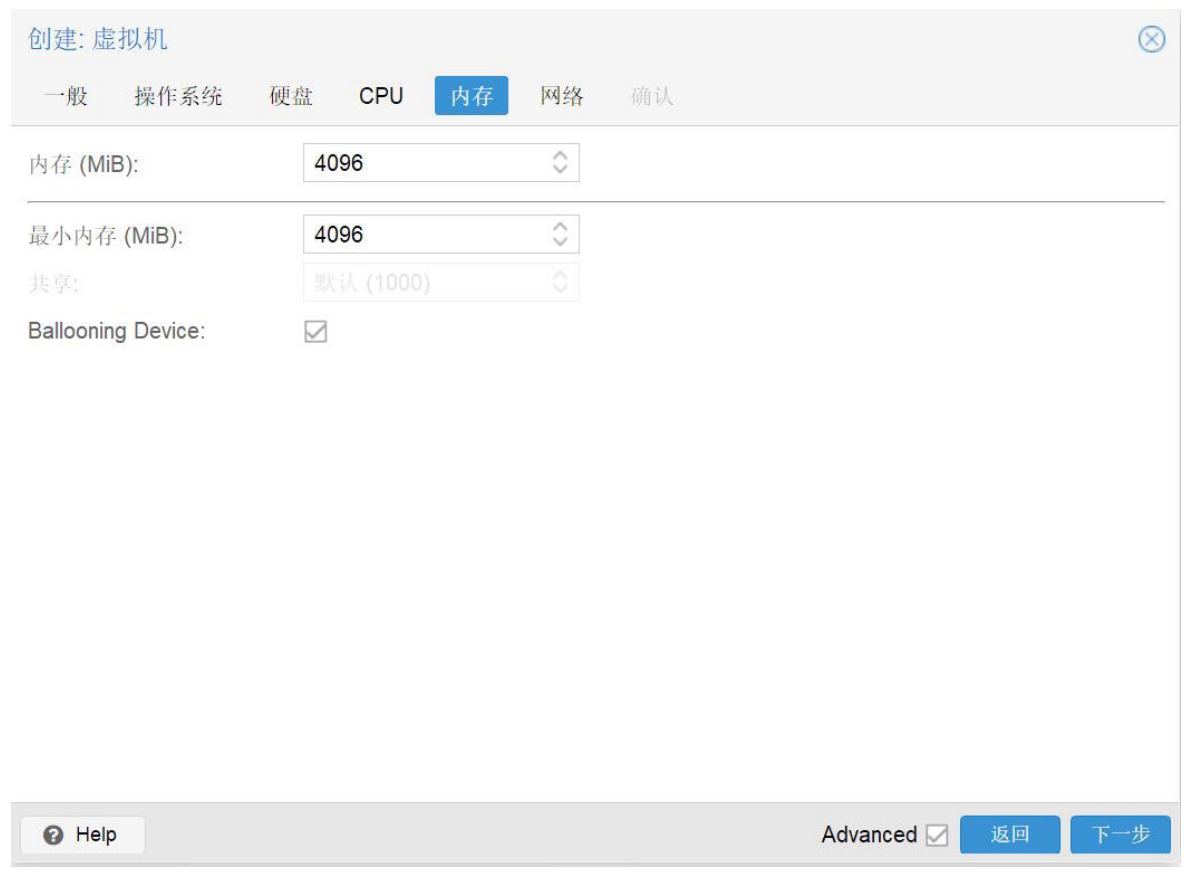This screenshot has height=877, width=1189.
Task: Switch to the 网络 tab
Action: 561,97
